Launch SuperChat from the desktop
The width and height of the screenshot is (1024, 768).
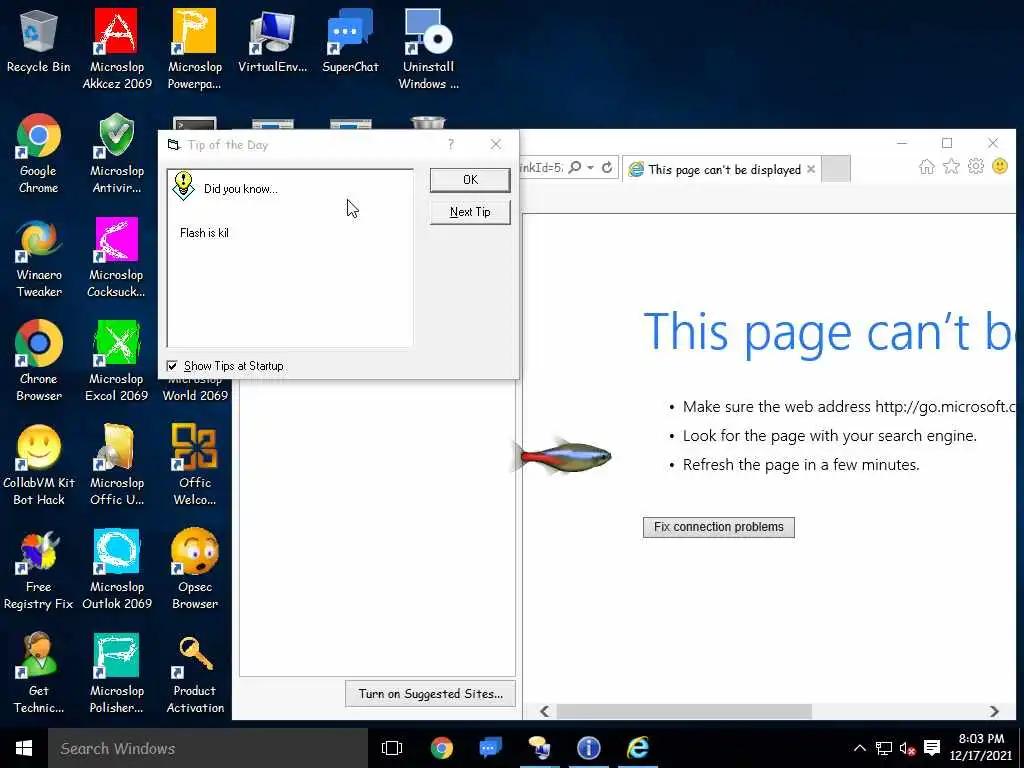coord(350,40)
